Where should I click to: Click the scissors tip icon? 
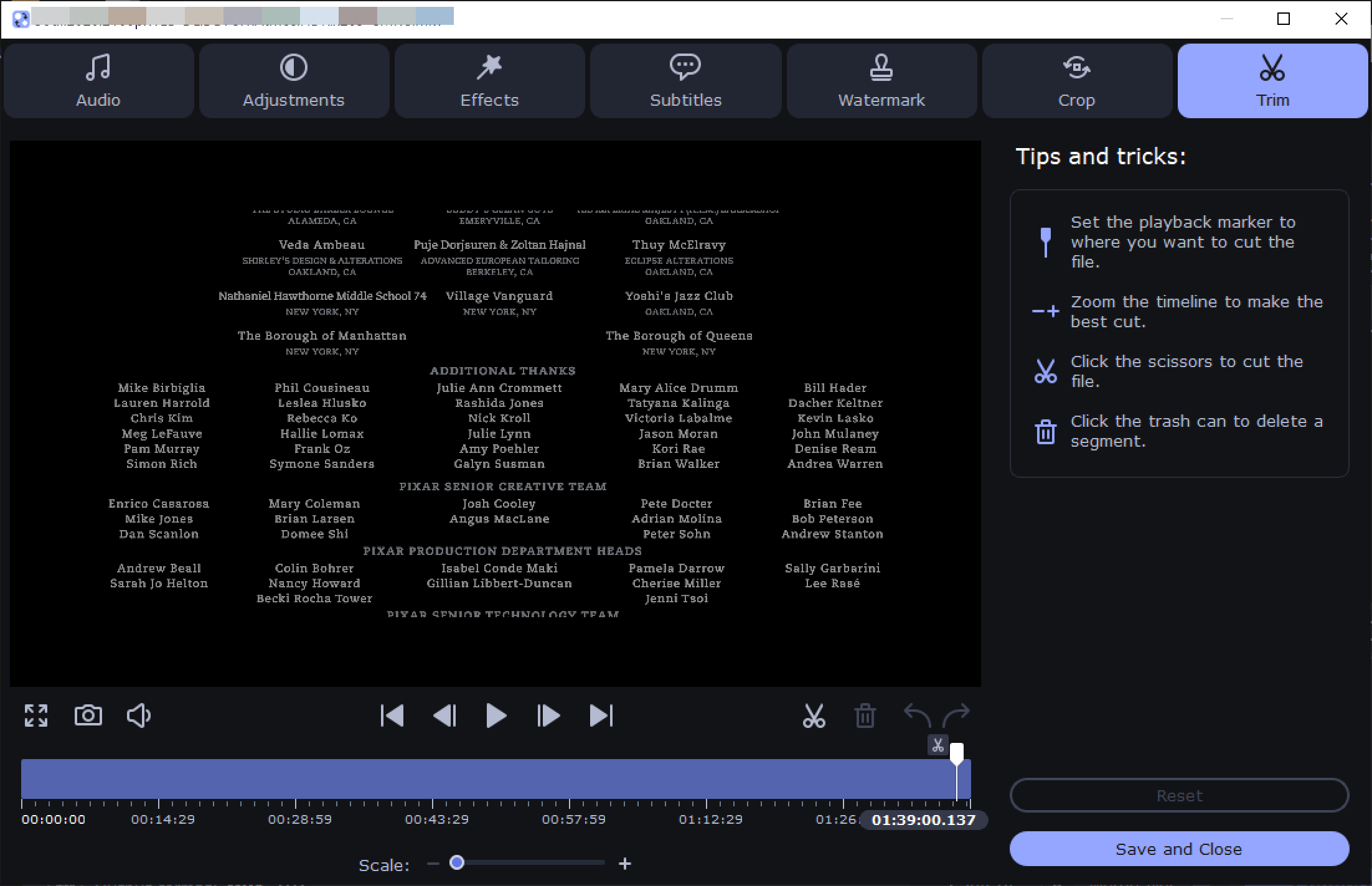[x=1046, y=371]
